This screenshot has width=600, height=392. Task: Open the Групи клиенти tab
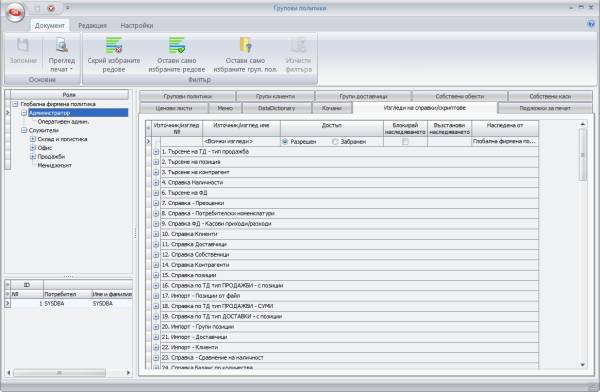point(276,96)
